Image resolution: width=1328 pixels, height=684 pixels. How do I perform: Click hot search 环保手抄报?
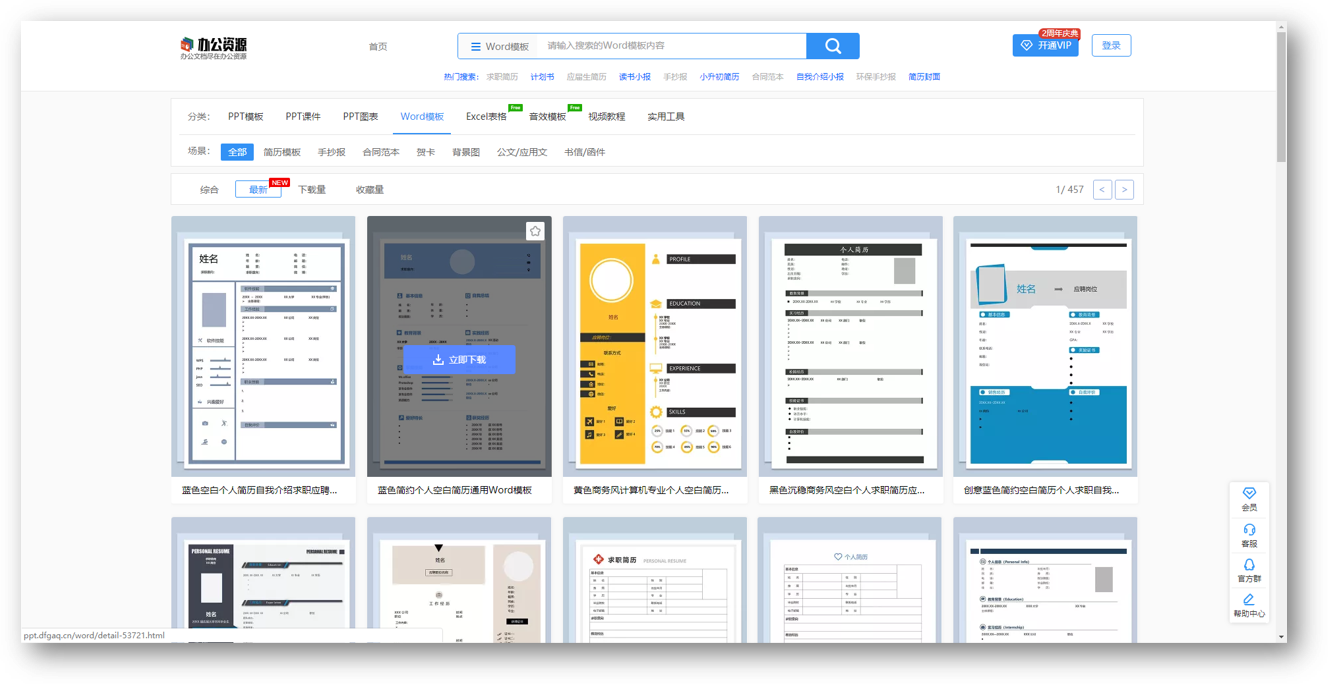point(876,77)
